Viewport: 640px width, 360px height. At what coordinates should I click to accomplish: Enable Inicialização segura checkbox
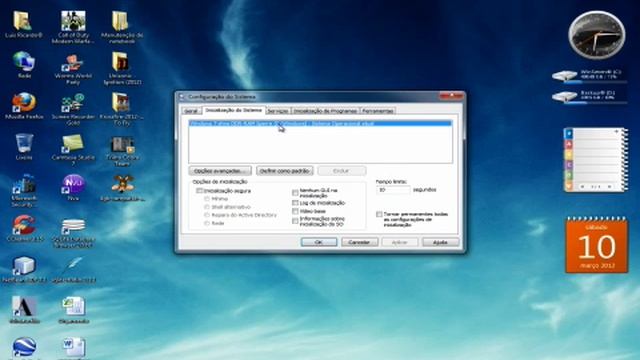click(199, 191)
